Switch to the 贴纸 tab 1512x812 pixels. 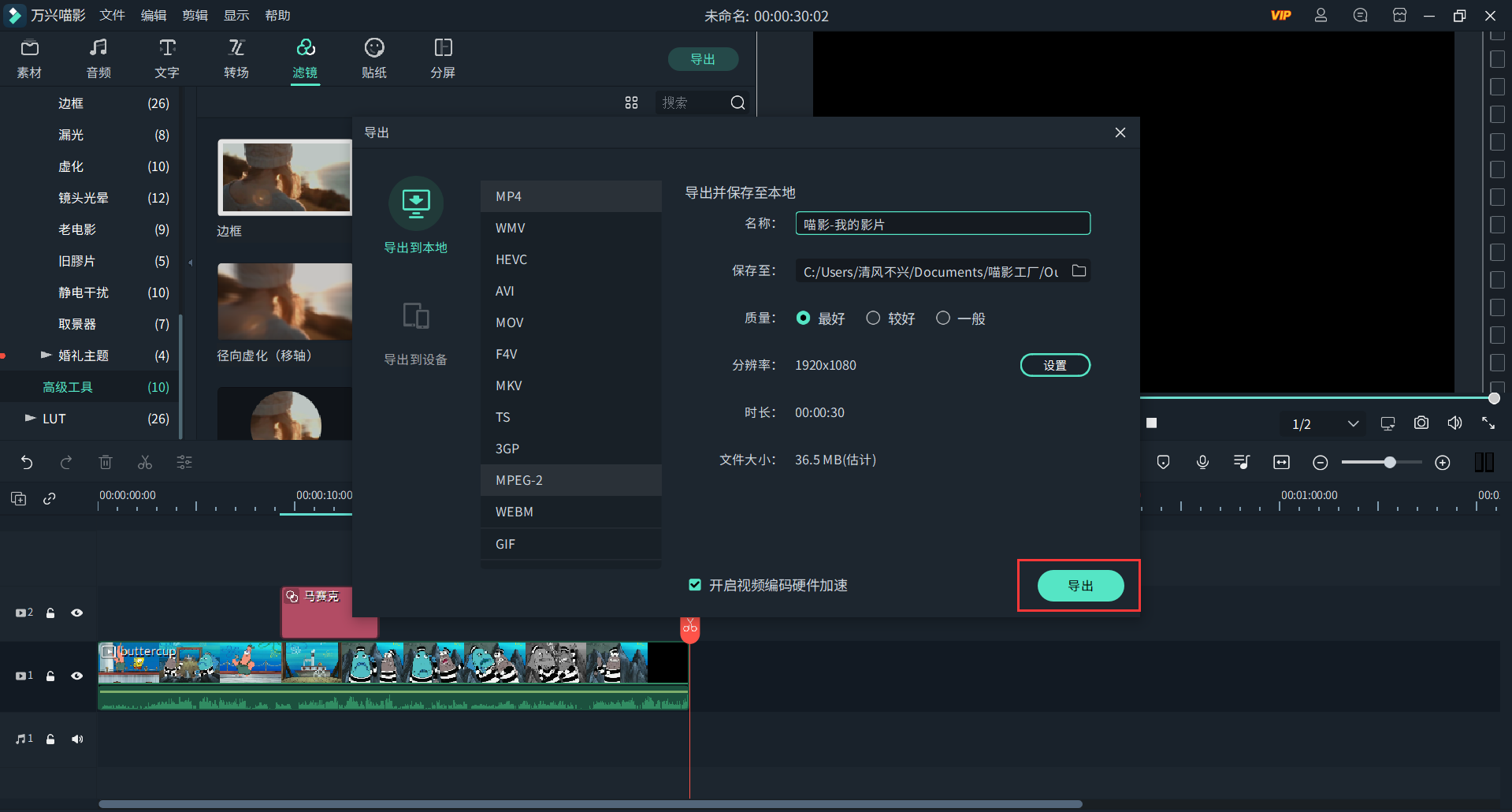click(x=373, y=58)
